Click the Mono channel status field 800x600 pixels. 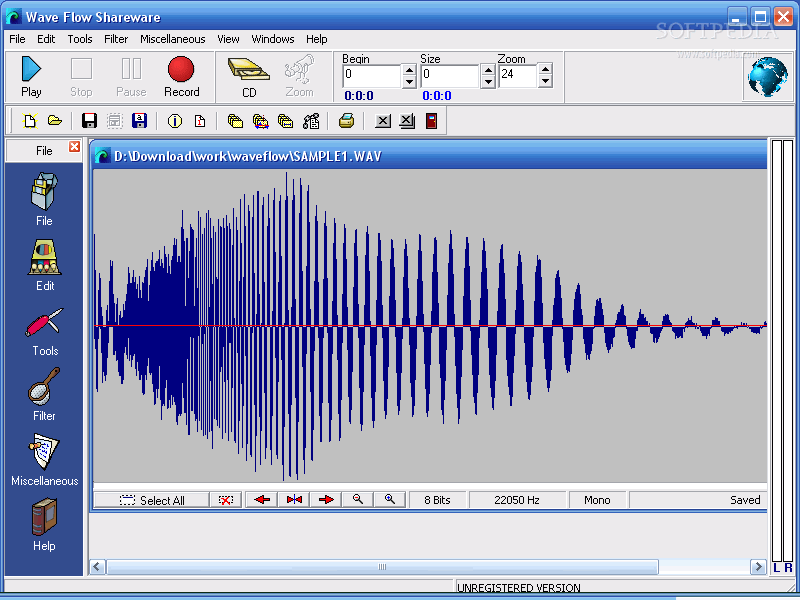point(597,500)
